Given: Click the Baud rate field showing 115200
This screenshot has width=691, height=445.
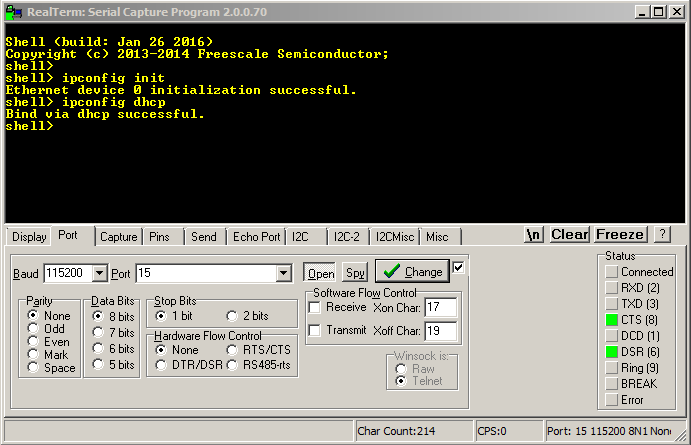Looking at the screenshot, I should click(68, 273).
